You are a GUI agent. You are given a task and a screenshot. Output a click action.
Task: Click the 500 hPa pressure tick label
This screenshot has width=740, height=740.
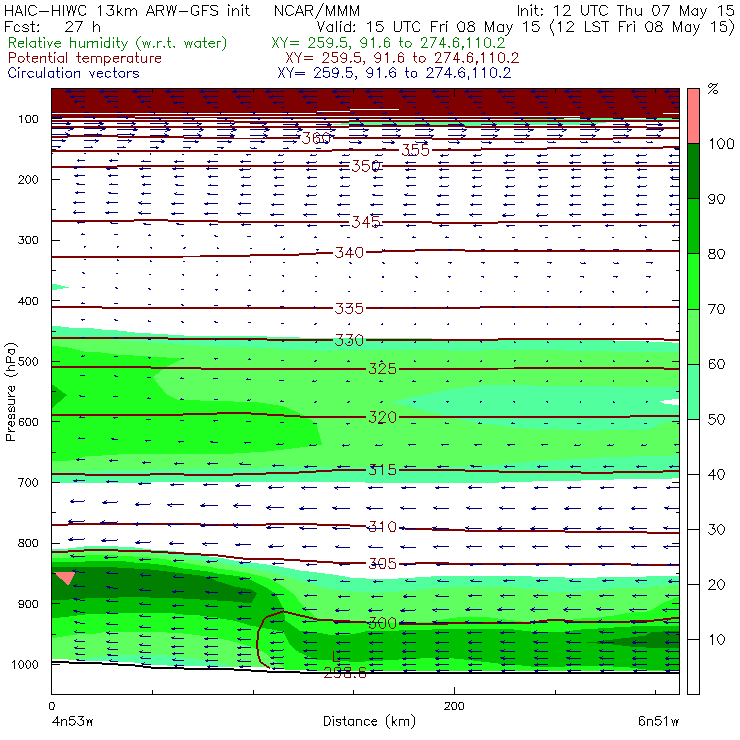[28, 362]
